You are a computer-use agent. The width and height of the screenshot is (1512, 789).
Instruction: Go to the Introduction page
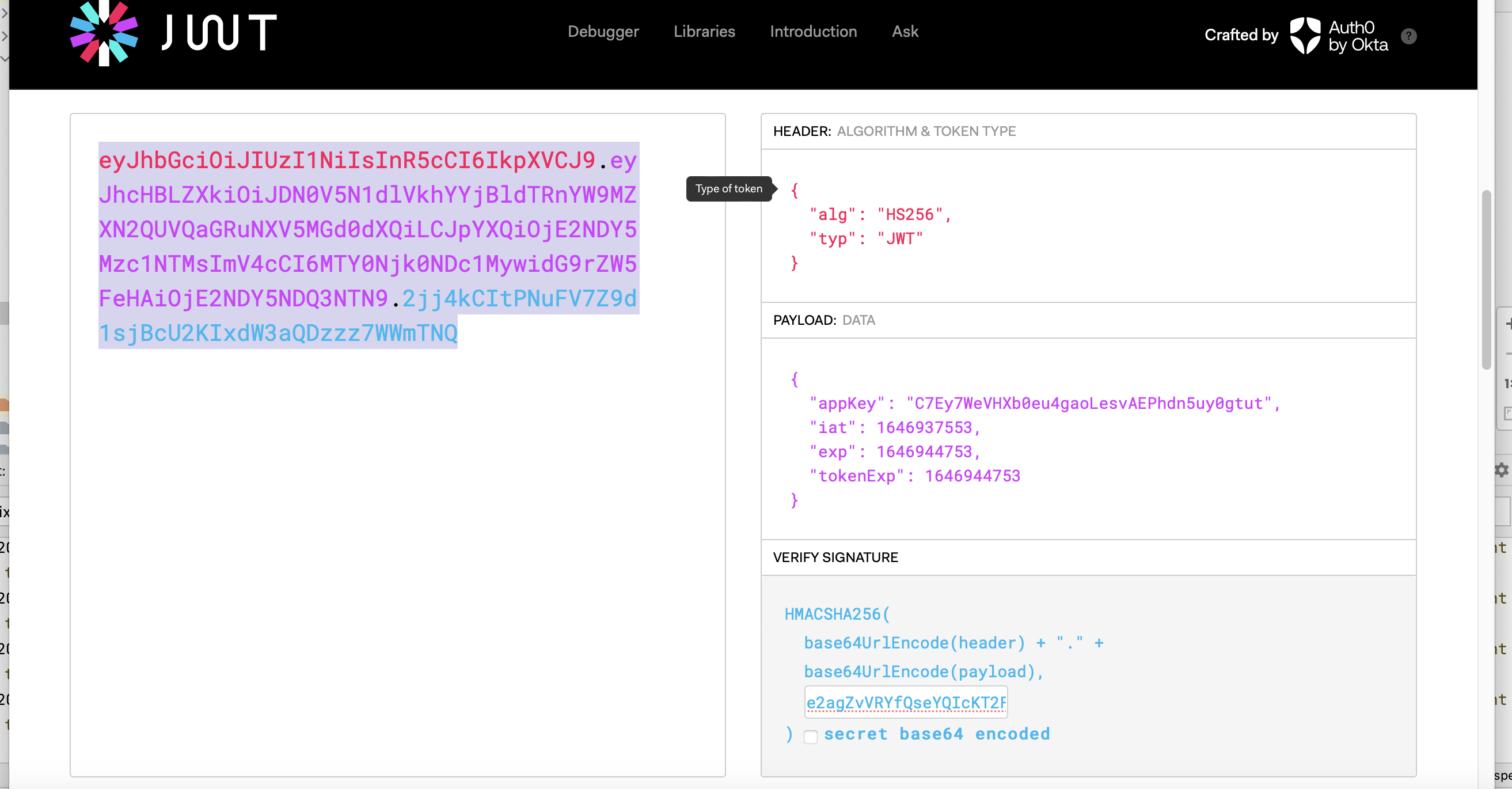tap(813, 32)
